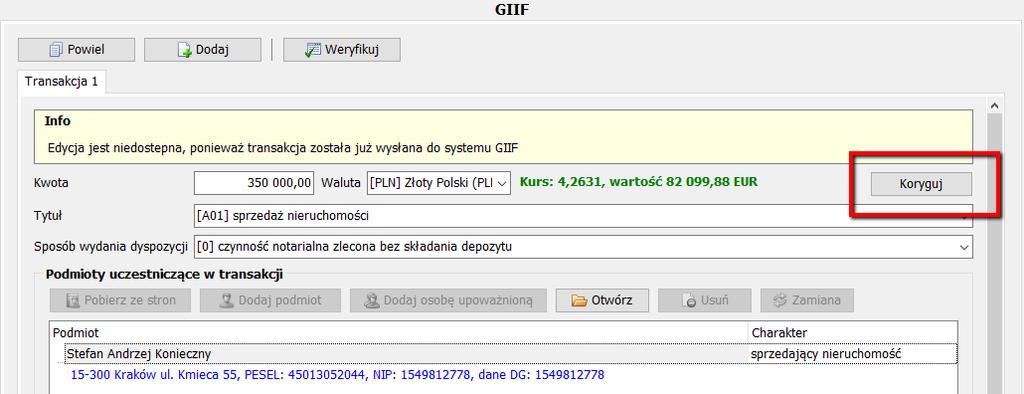Click the Podmiot column header
Viewport: 1024px width, 394px height.
(x=398, y=332)
